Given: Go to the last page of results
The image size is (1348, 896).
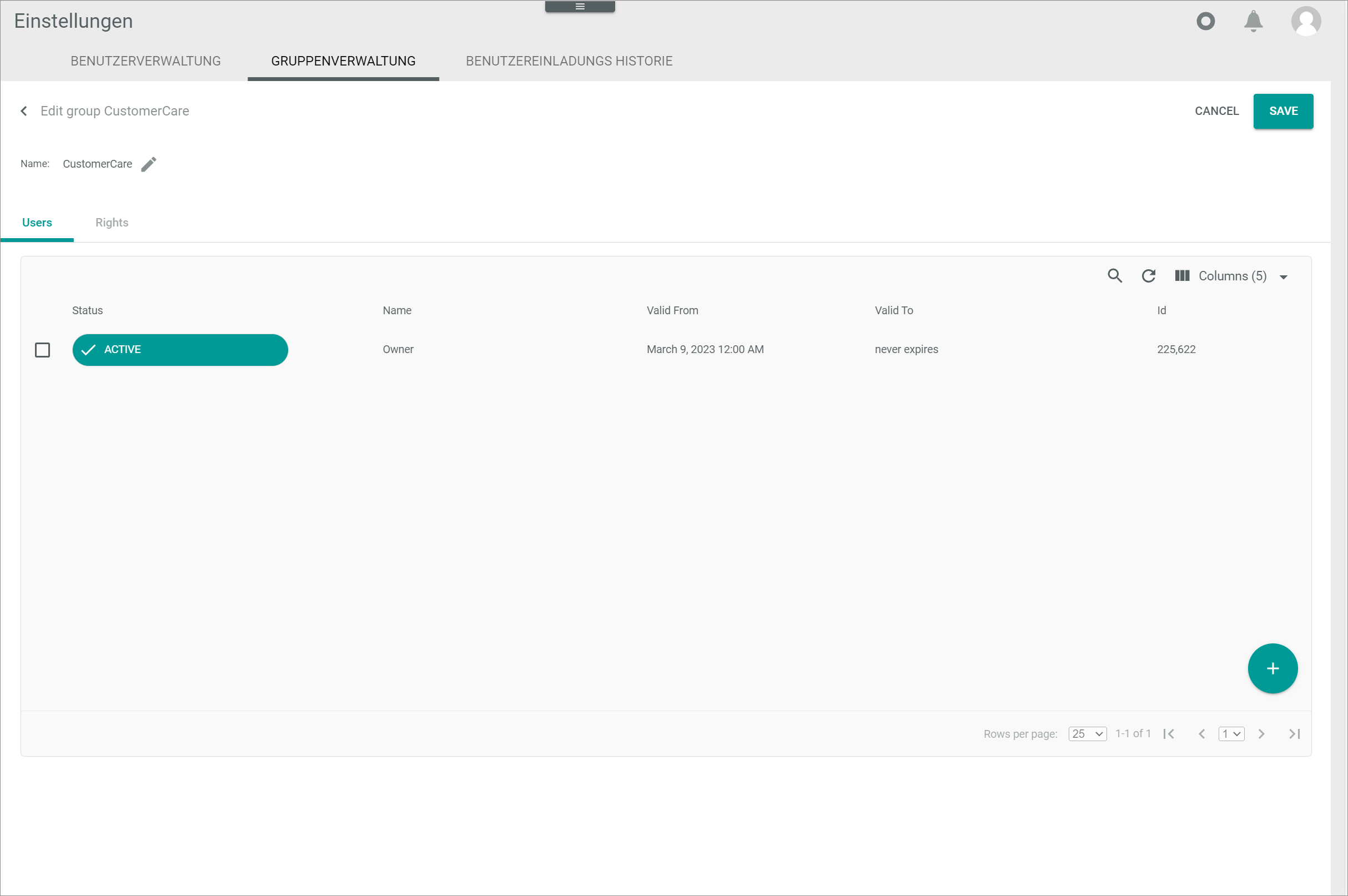Looking at the screenshot, I should coord(1295,734).
